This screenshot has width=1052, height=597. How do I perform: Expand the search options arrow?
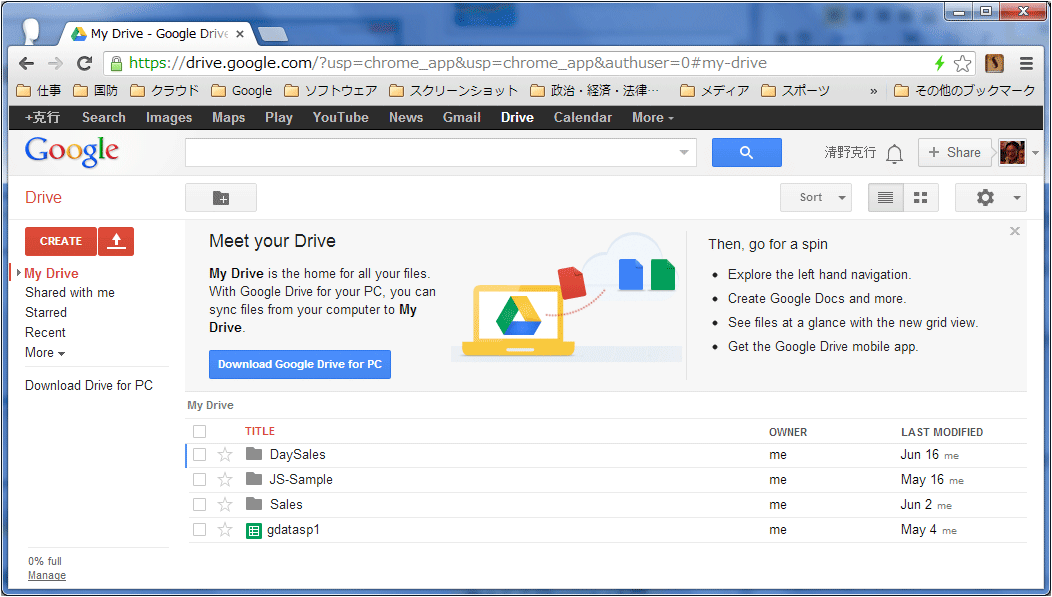tap(684, 152)
